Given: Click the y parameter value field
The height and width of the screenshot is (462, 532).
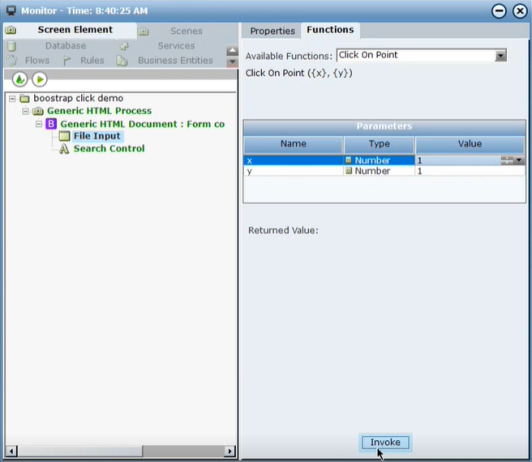Looking at the screenshot, I should point(470,171).
